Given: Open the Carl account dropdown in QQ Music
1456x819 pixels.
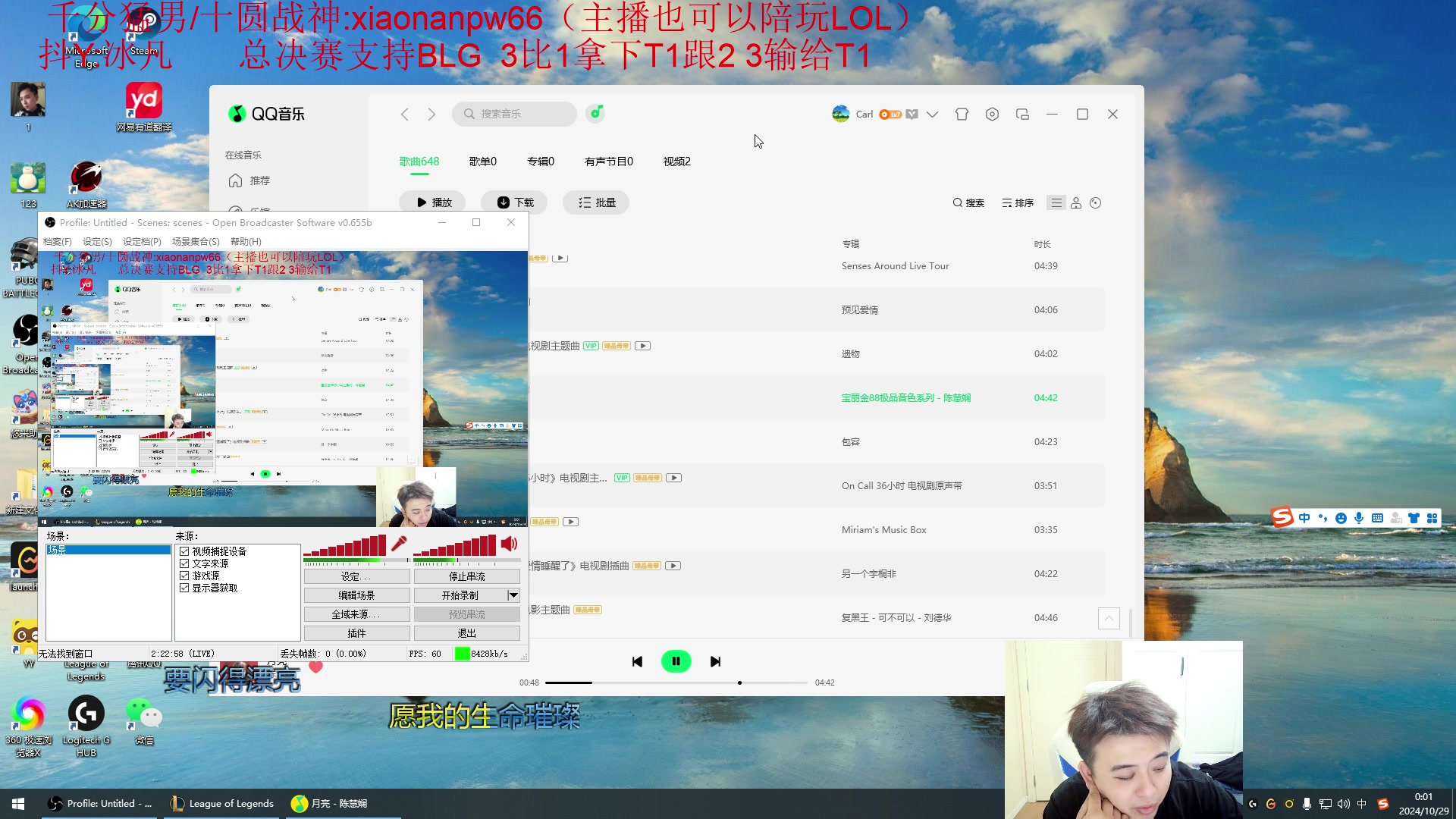Looking at the screenshot, I should 931,114.
